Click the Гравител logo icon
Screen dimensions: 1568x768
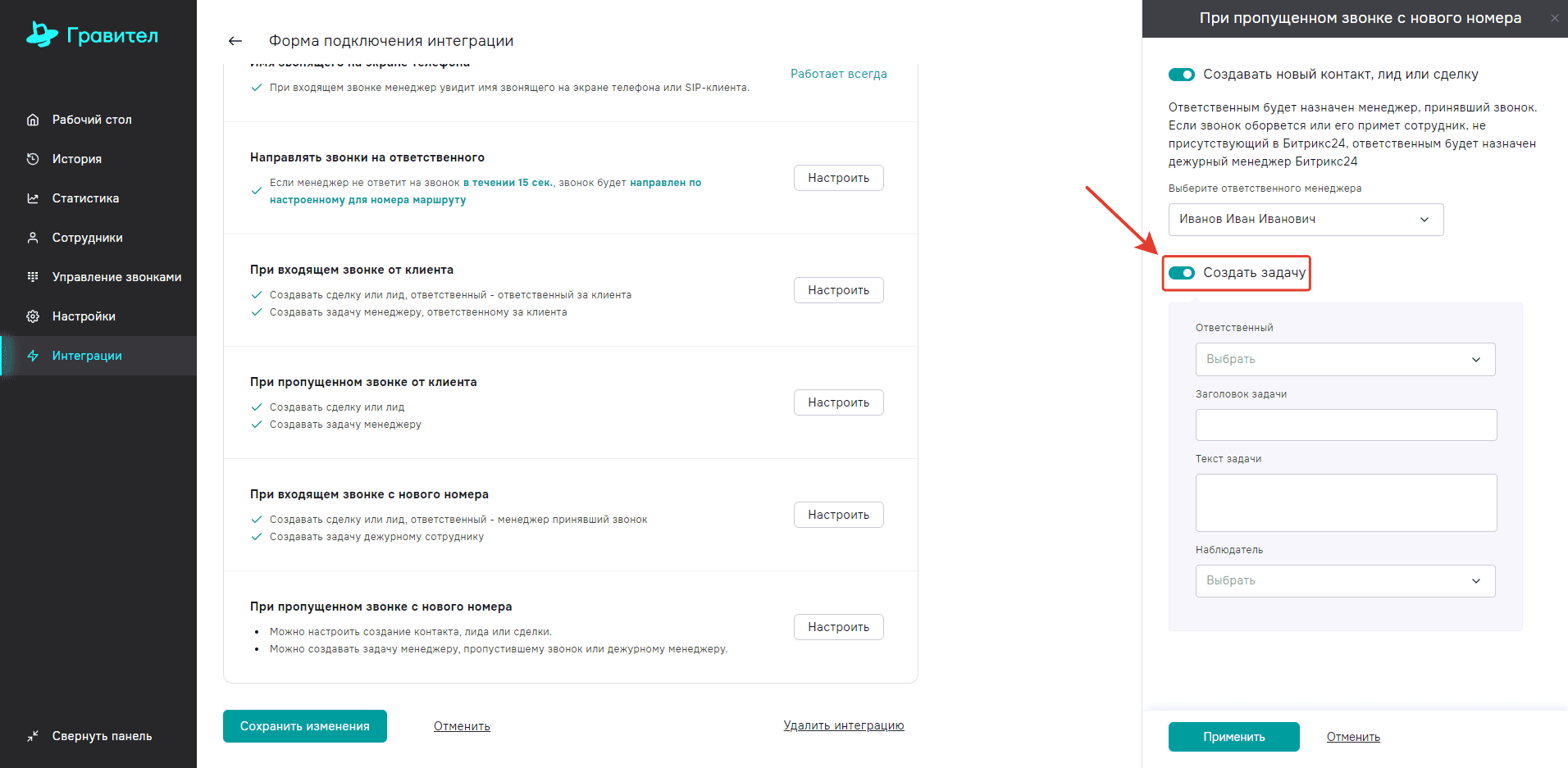click(x=42, y=34)
